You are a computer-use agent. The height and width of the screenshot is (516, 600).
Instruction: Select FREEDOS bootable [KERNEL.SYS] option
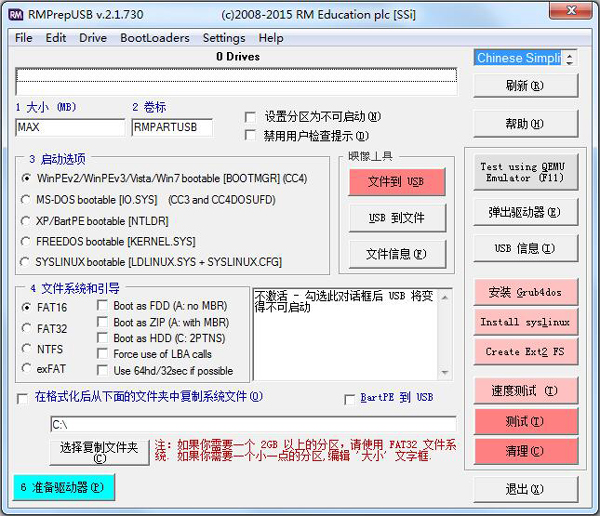coord(26,242)
